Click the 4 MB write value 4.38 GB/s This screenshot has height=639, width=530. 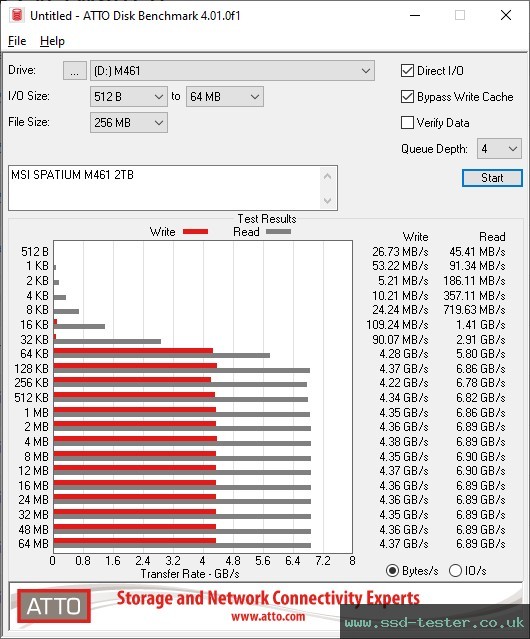(404, 442)
